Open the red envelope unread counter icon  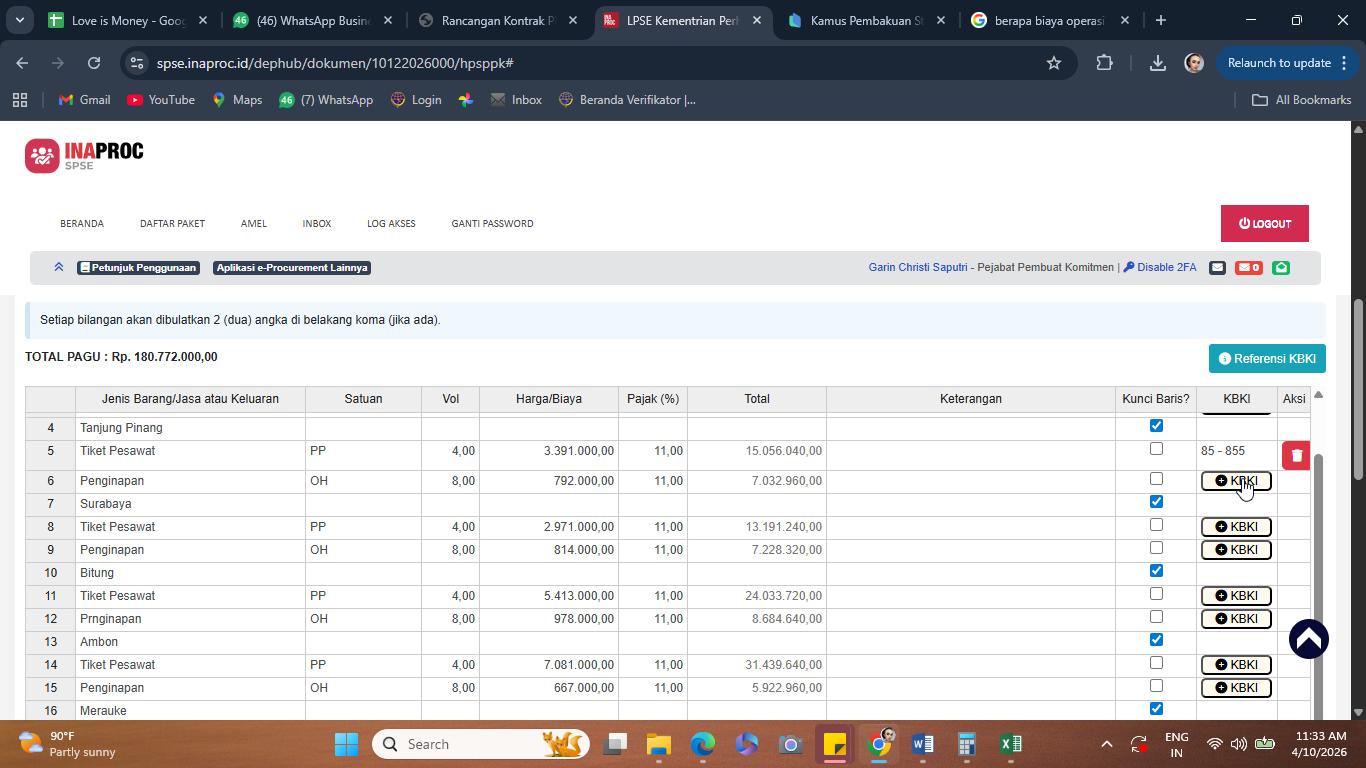[x=1248, y=268]
